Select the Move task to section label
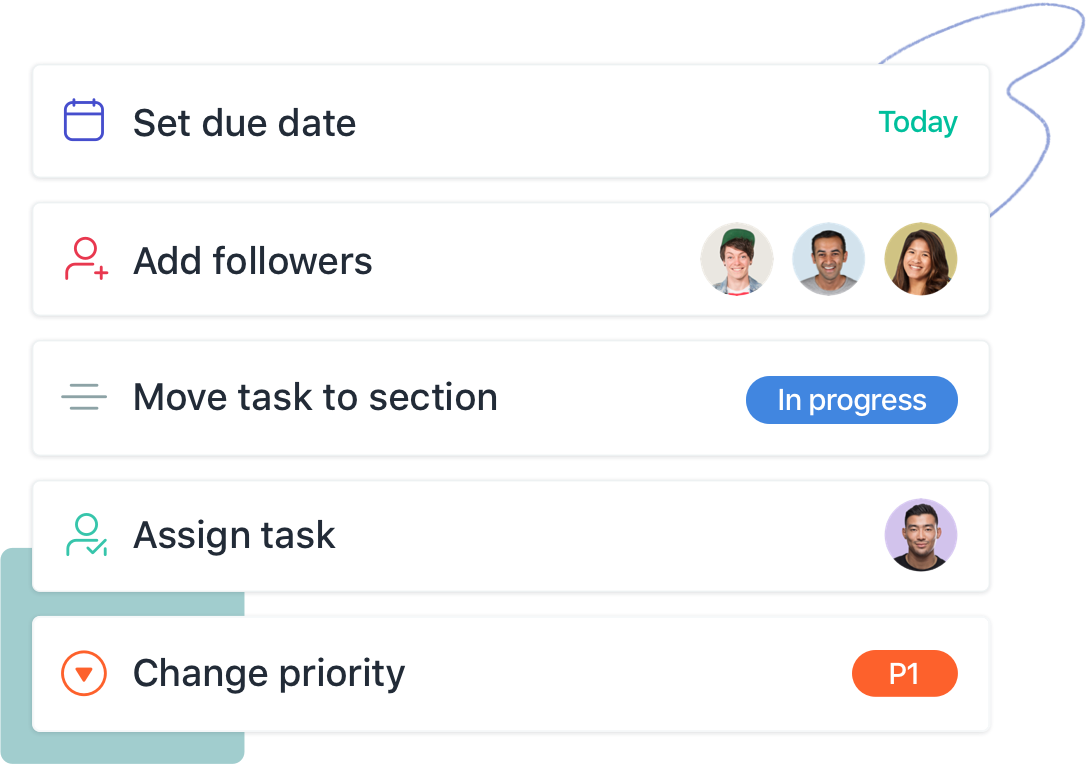1086x764 pixels. [x=315, y=398]
